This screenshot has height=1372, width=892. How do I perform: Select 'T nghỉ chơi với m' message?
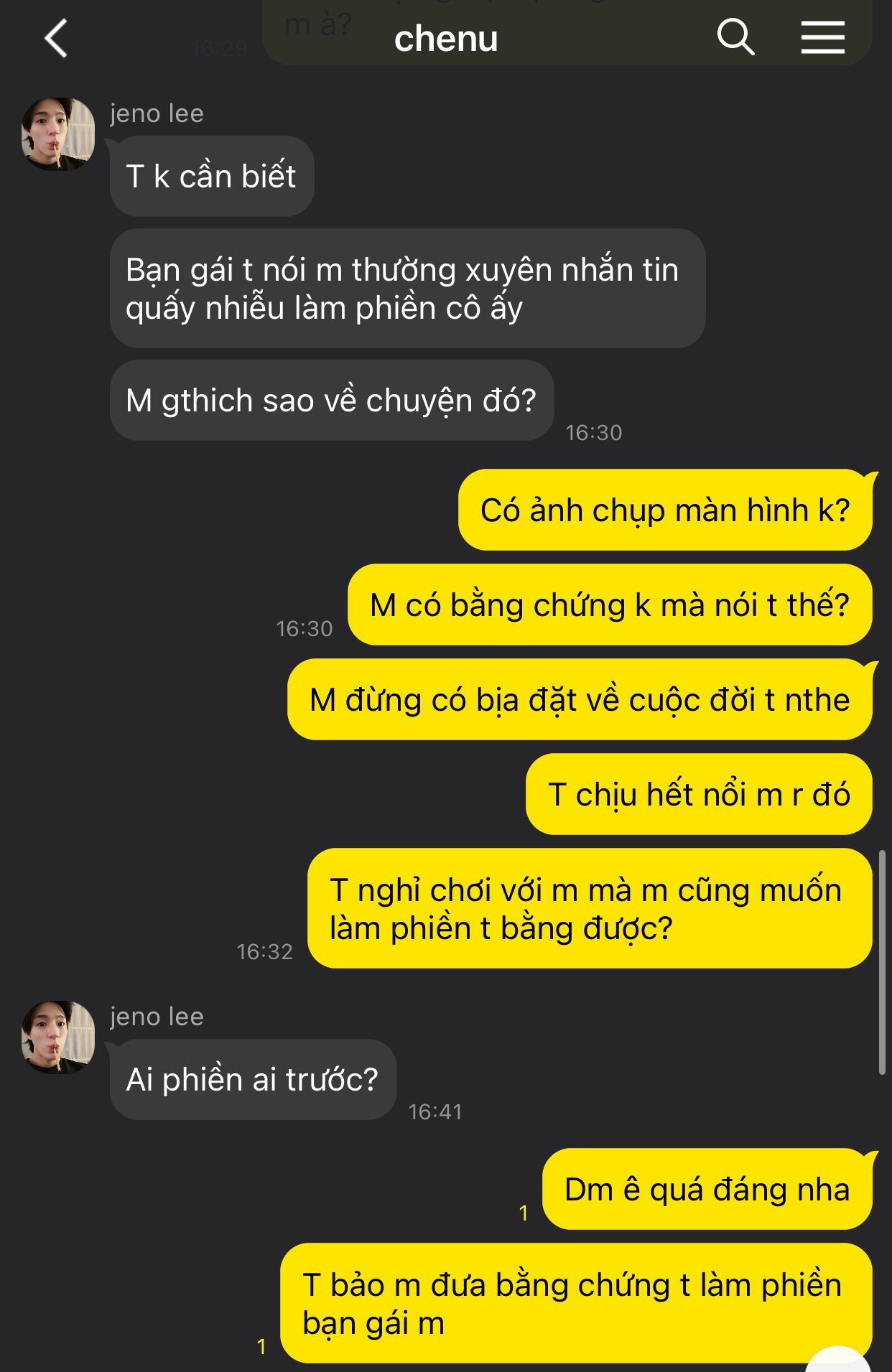(x=590, y=909)
